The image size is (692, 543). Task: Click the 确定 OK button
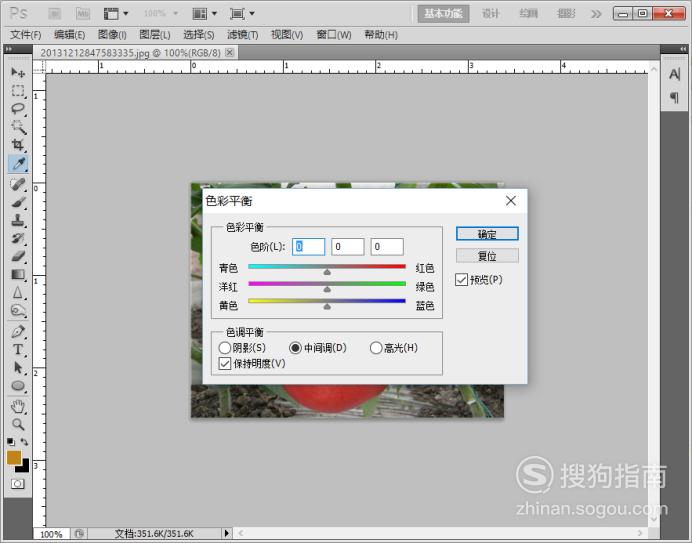point(487,234)
